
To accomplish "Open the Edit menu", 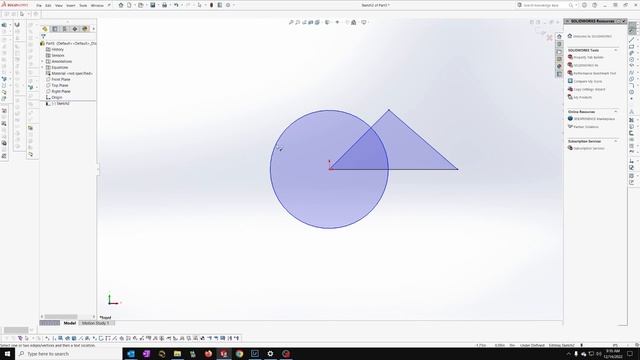I will tap(48, 5).
